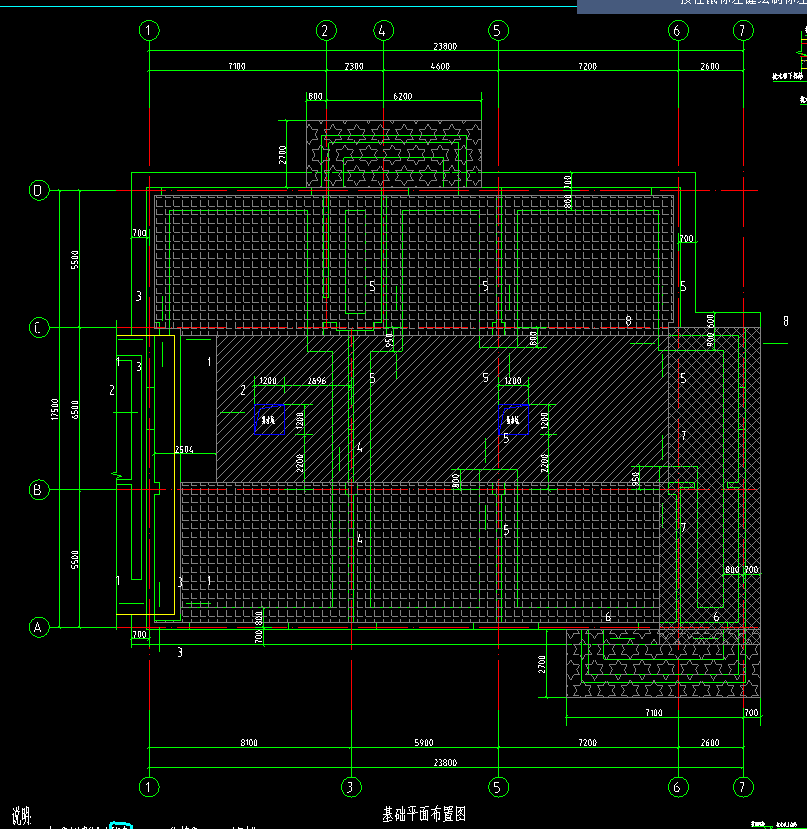Click the blue tooltip bar at top-right
Screen dimensions: 807x829
tap(692, 6)
